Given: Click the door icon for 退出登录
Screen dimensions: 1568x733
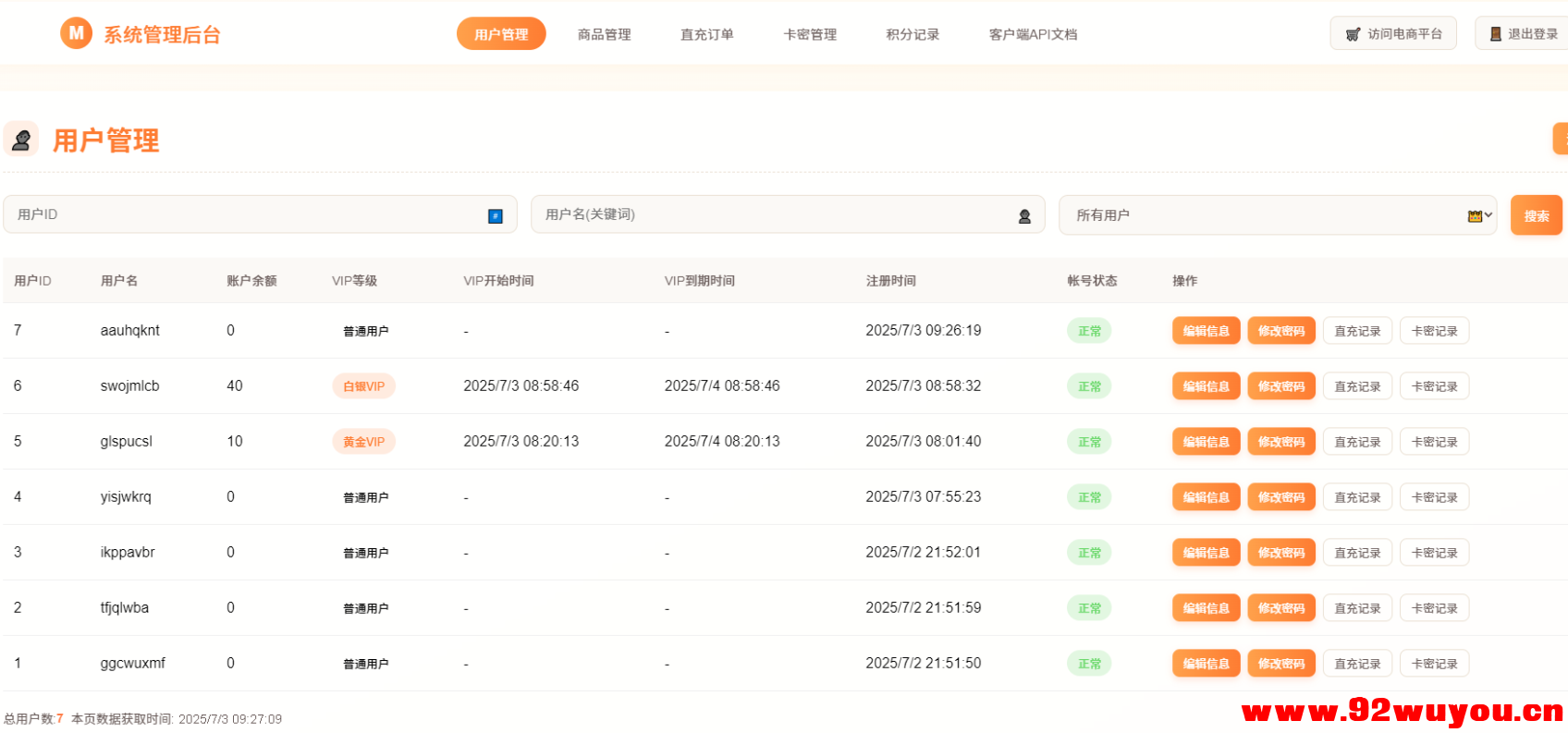Looking at the screenshot, I should [1495, 34].
